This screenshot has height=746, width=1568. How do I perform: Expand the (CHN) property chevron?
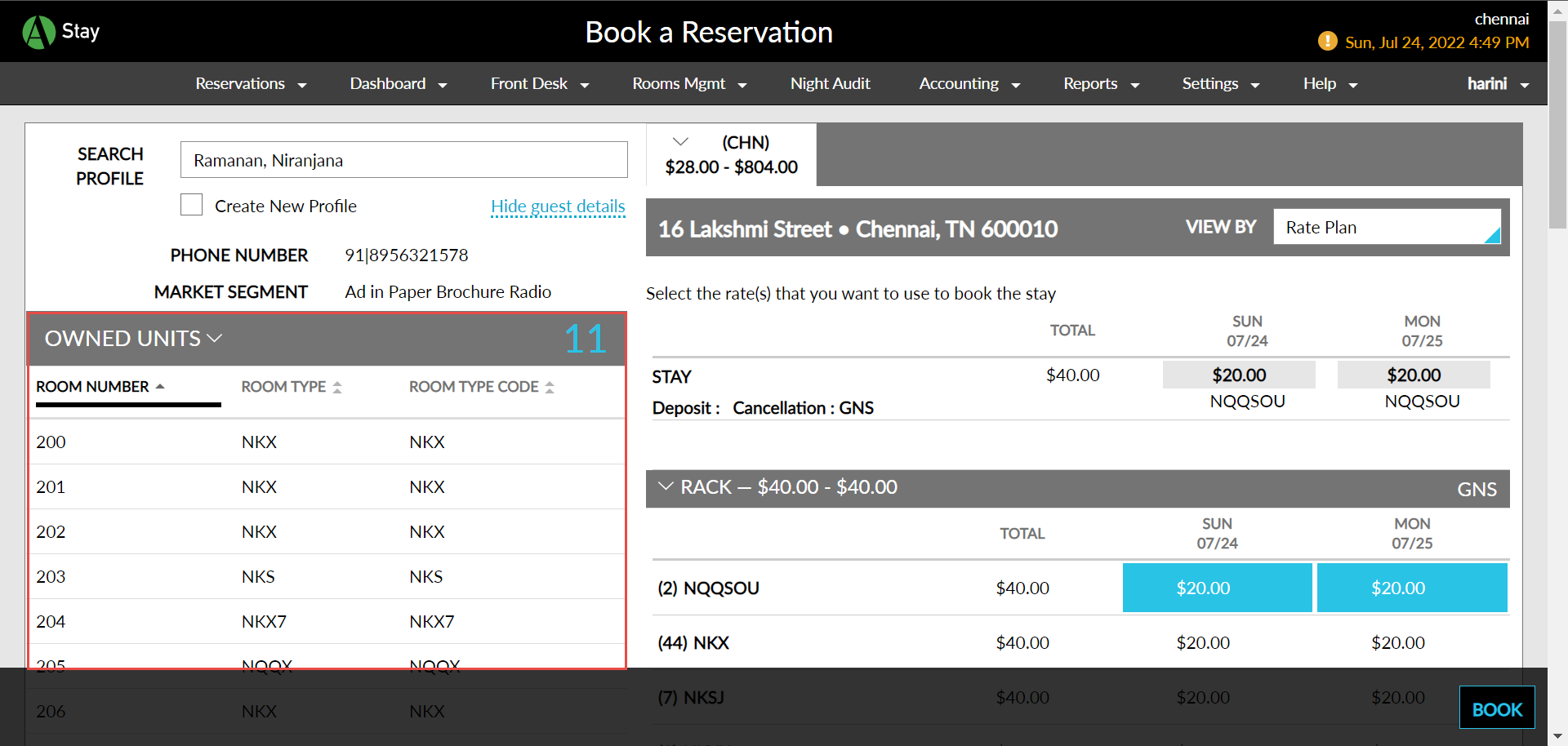680,142
